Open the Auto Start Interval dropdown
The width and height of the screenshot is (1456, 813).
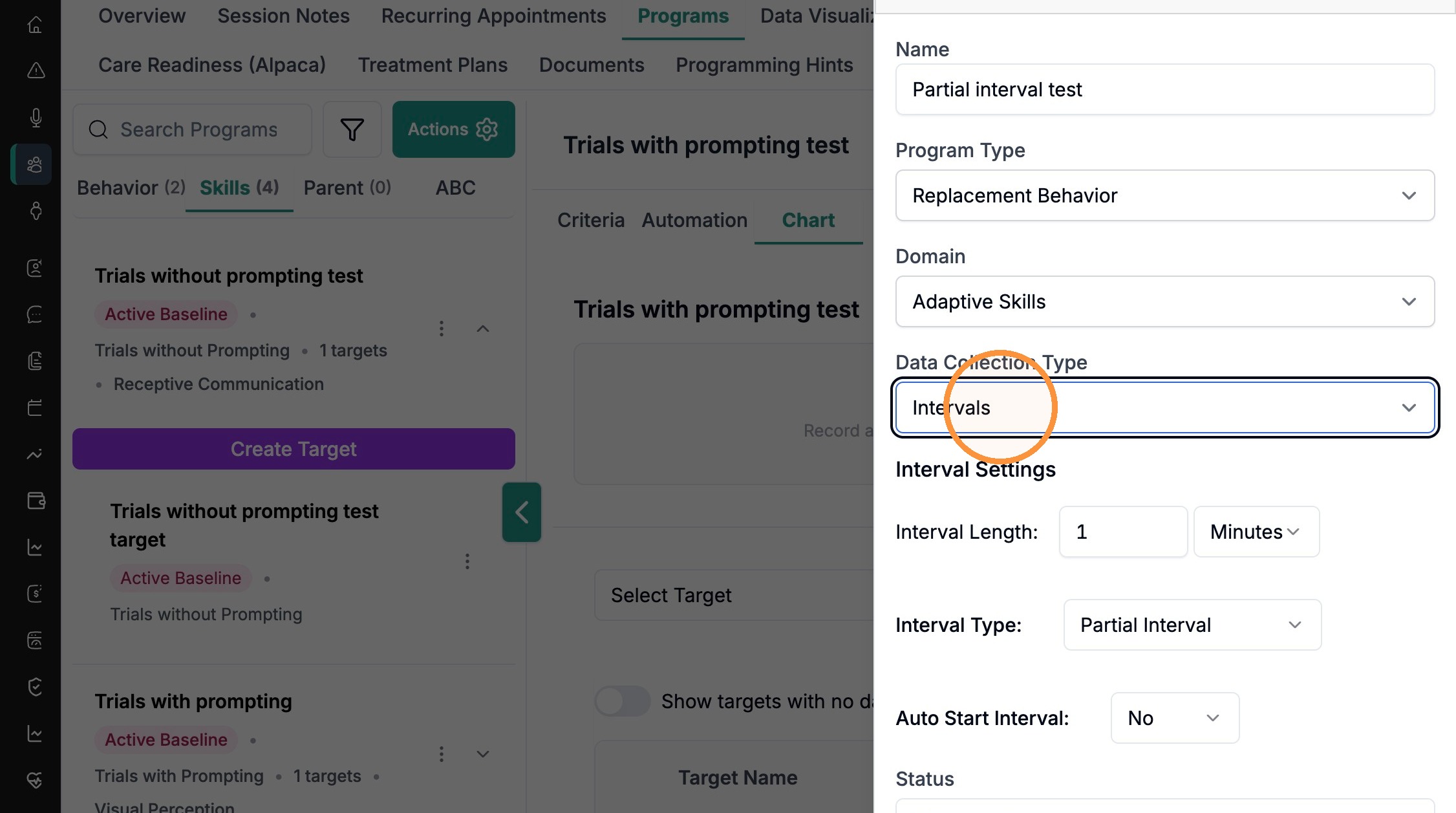pos(1175,718)
